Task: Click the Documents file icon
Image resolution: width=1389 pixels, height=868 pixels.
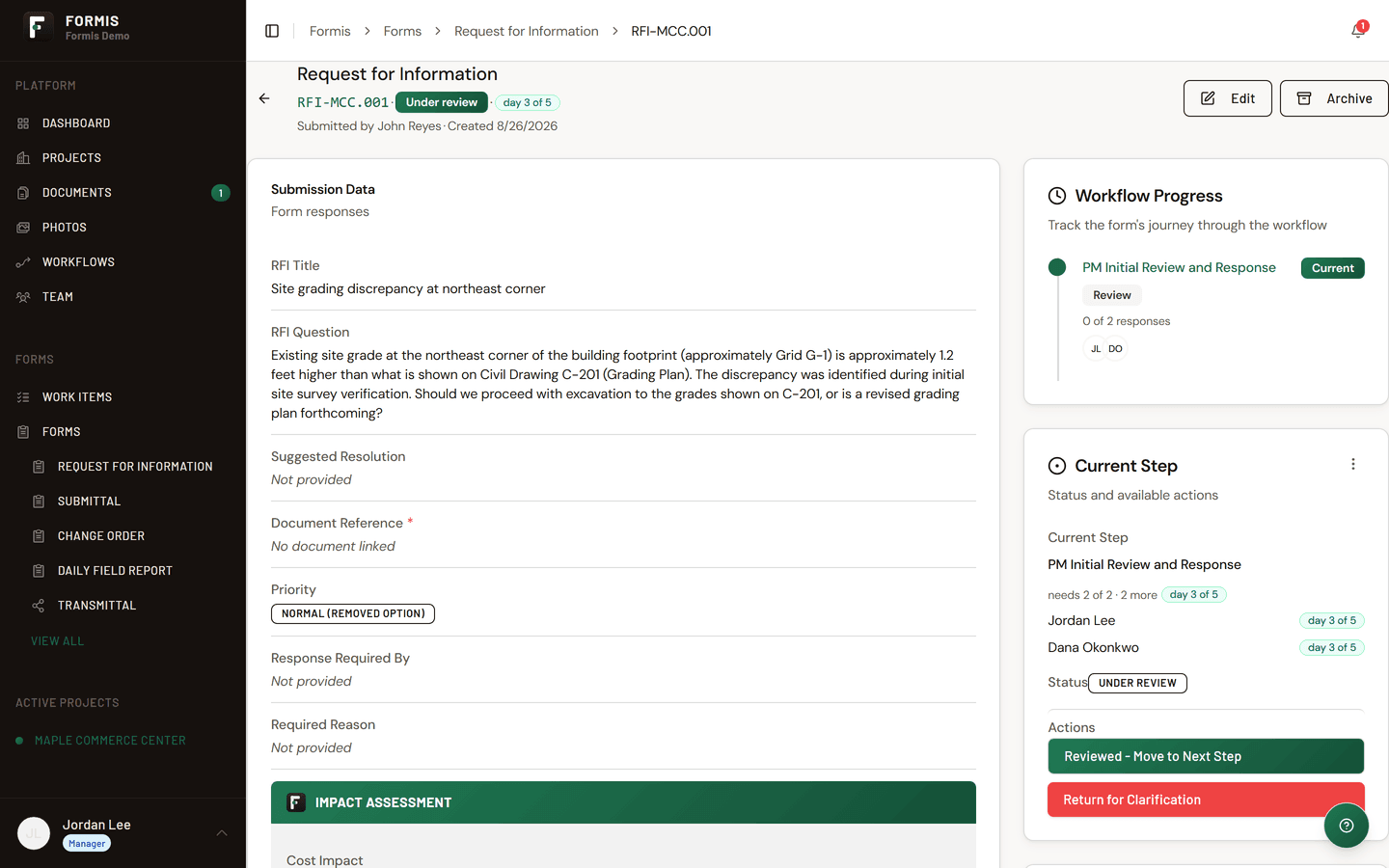Action: click(x=23, y=193)
